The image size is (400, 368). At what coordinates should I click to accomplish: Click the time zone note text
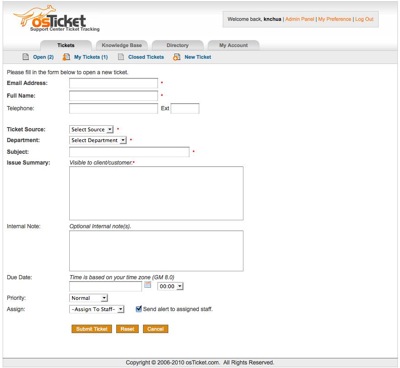[122, 277]
